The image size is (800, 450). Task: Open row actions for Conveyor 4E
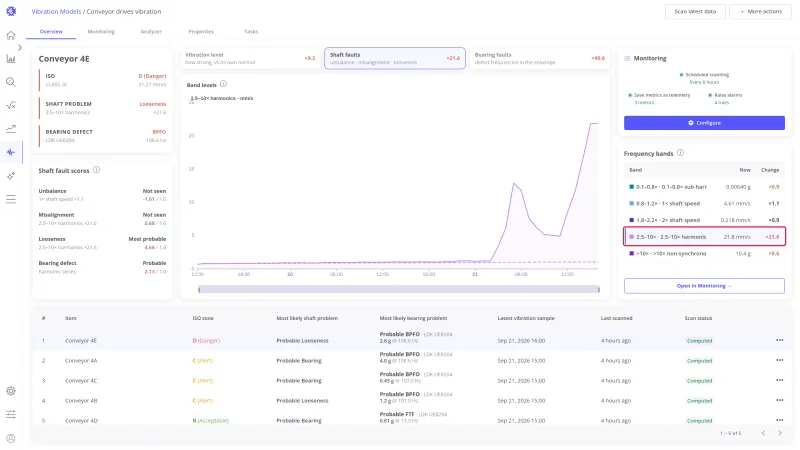(x=779, y=340)
